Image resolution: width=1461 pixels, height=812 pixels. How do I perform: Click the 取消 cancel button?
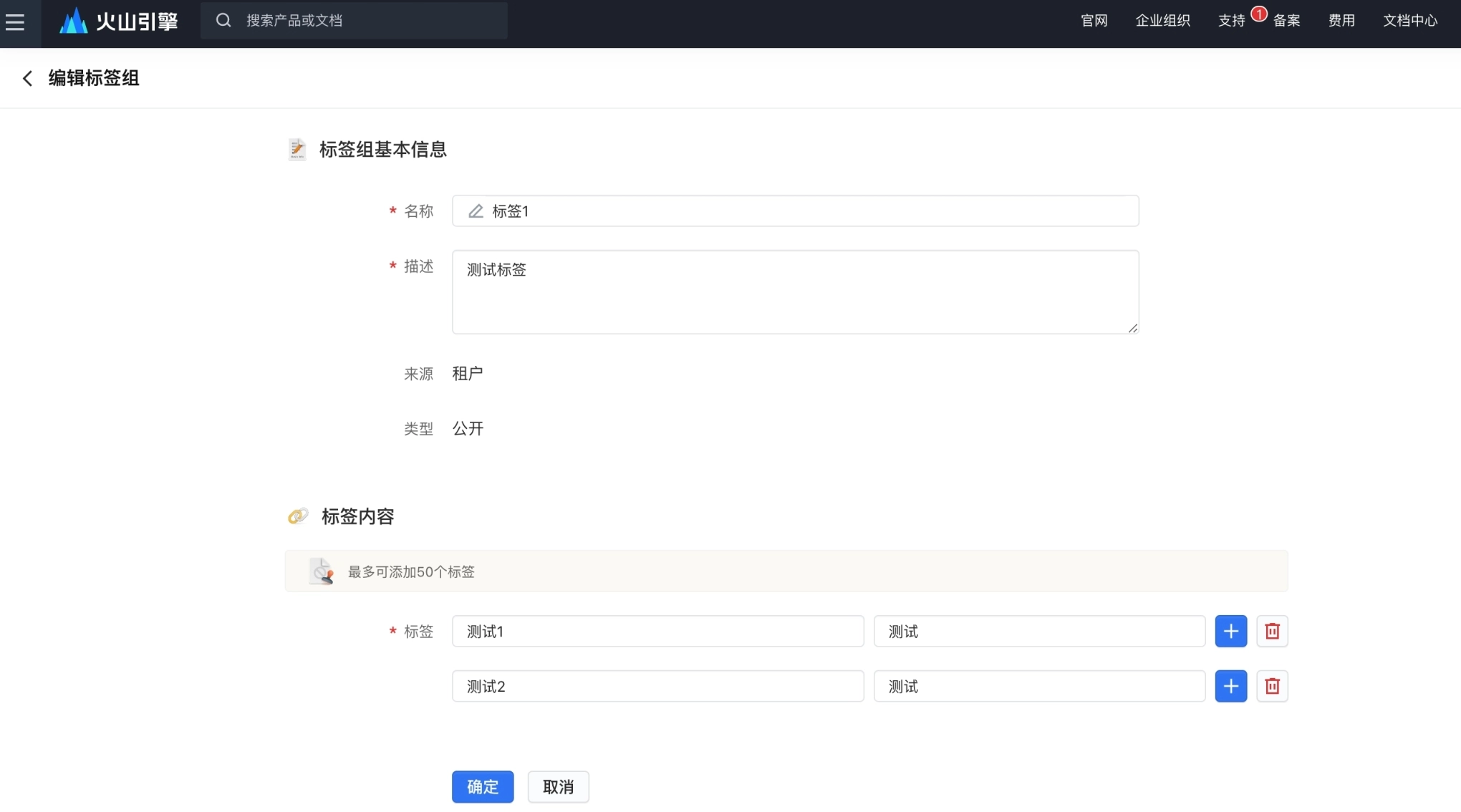pos(558,786)
